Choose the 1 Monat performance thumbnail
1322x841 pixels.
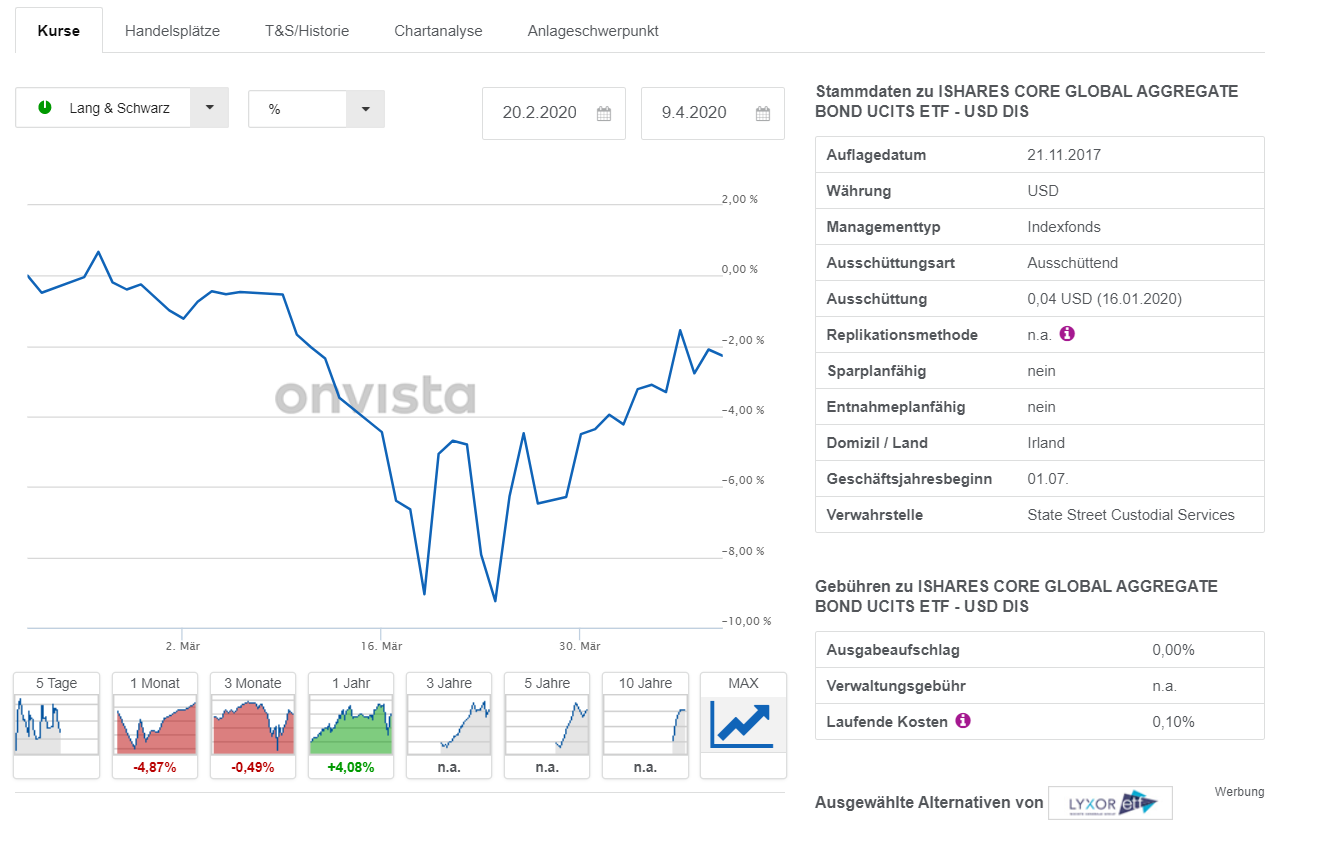(154, 724)
